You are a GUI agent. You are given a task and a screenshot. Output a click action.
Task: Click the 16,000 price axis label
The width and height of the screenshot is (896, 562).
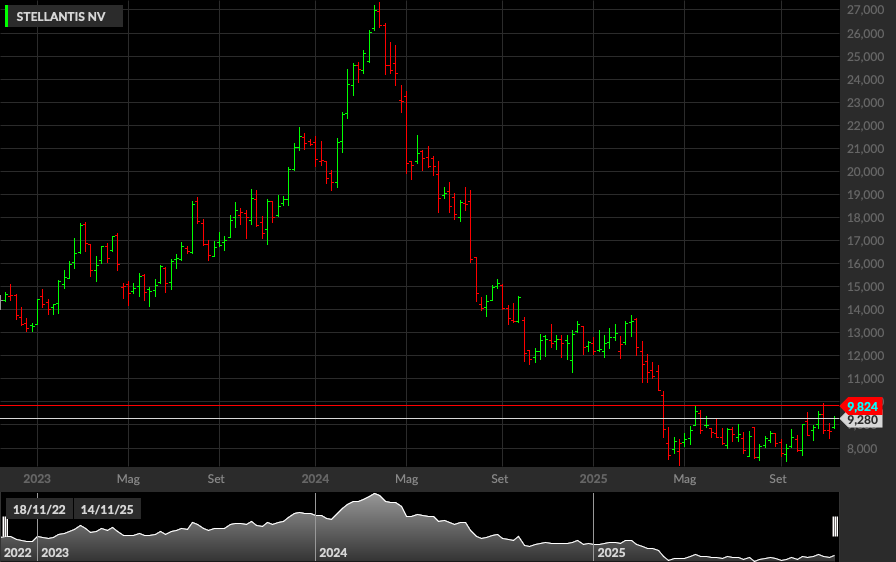(865, 264)
